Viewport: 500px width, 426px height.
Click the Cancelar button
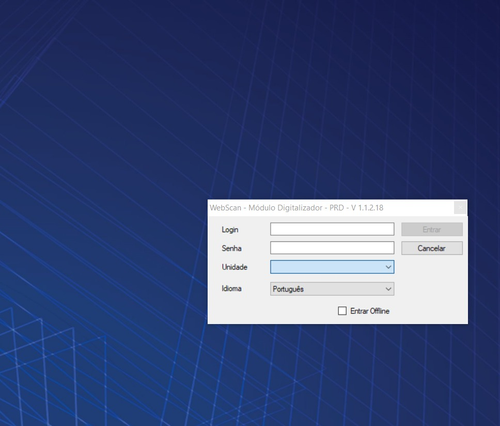(x=432, y=248)
